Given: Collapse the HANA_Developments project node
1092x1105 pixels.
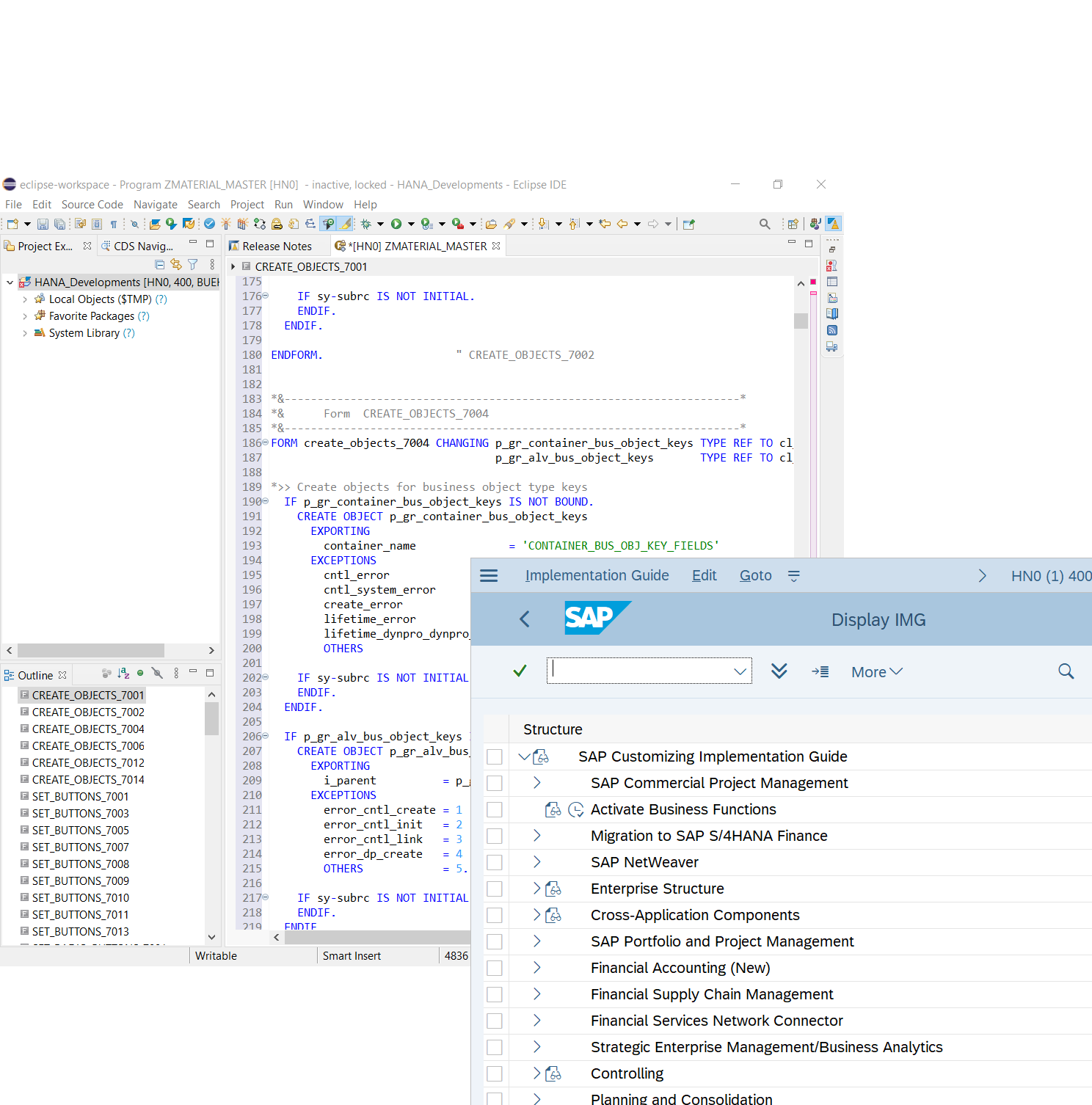Looking at the screenshot, I should click(10, 282).
